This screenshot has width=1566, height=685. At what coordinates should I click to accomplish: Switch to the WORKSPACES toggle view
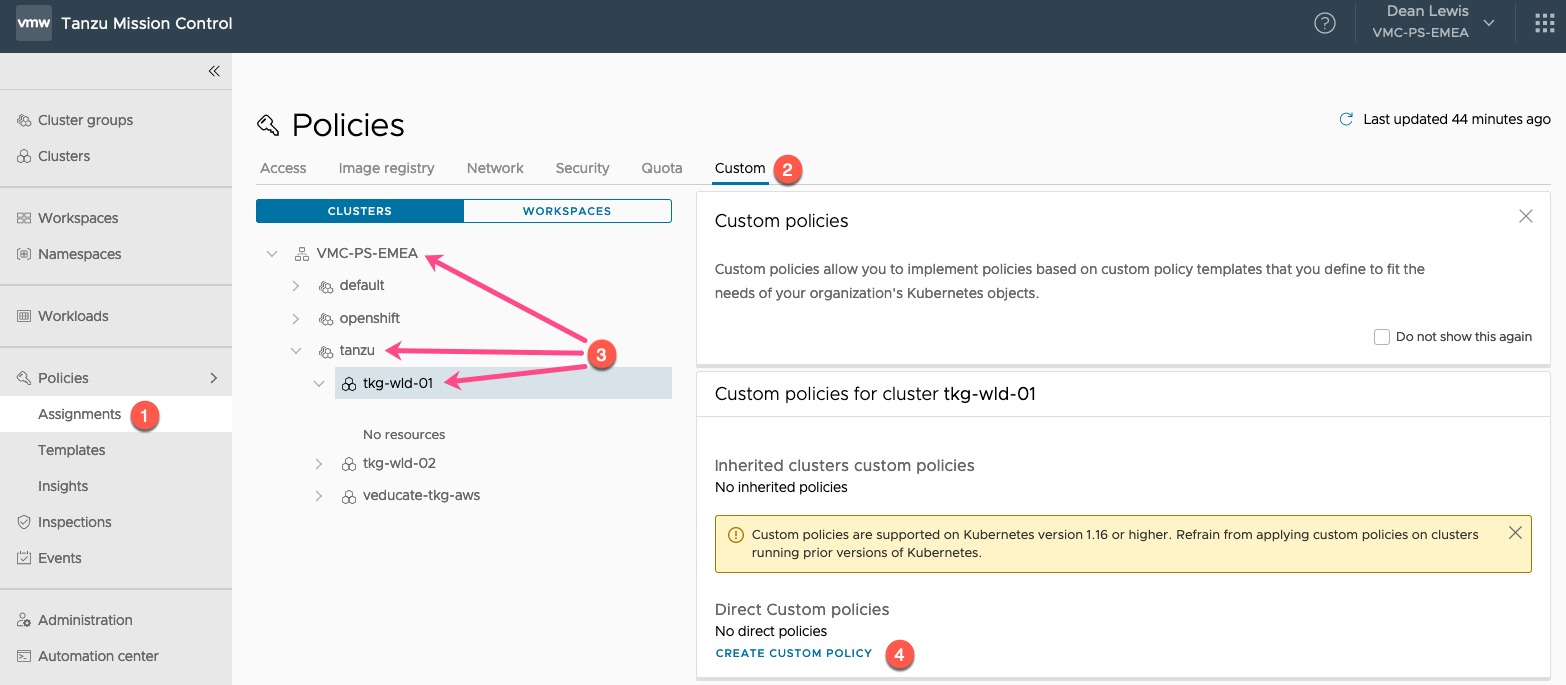pyautogui.click(x=567, y=211)
